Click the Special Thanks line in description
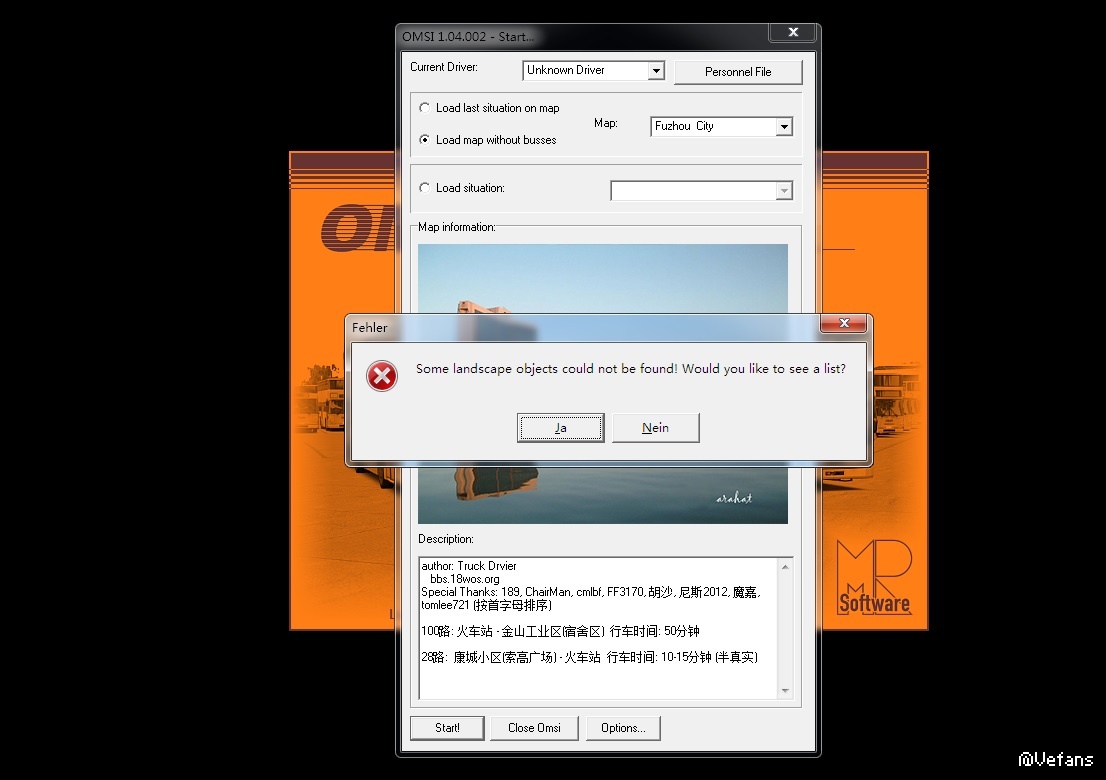The height and width of the screenshot is (780, 1106). [x=591, y=592]
